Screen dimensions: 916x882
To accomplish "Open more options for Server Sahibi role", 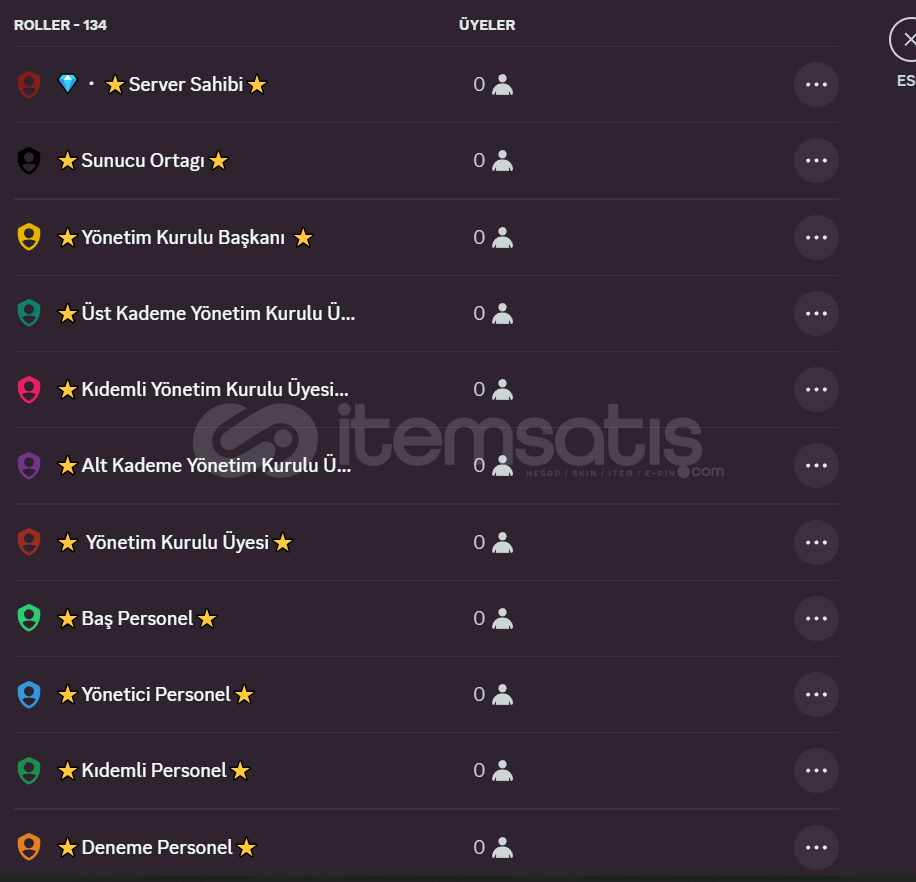I will coord(816,85).
